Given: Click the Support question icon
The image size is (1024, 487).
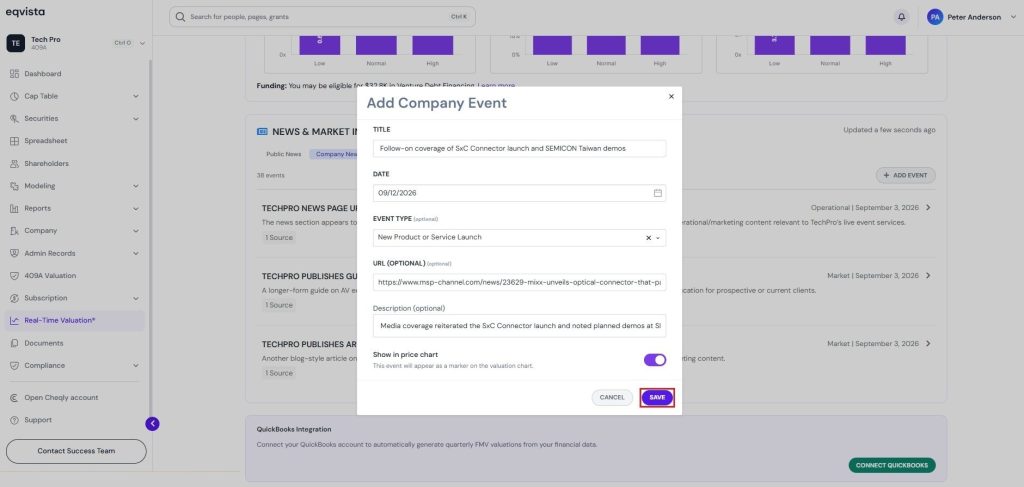Looking at the screenshot, I should (14, 420).
